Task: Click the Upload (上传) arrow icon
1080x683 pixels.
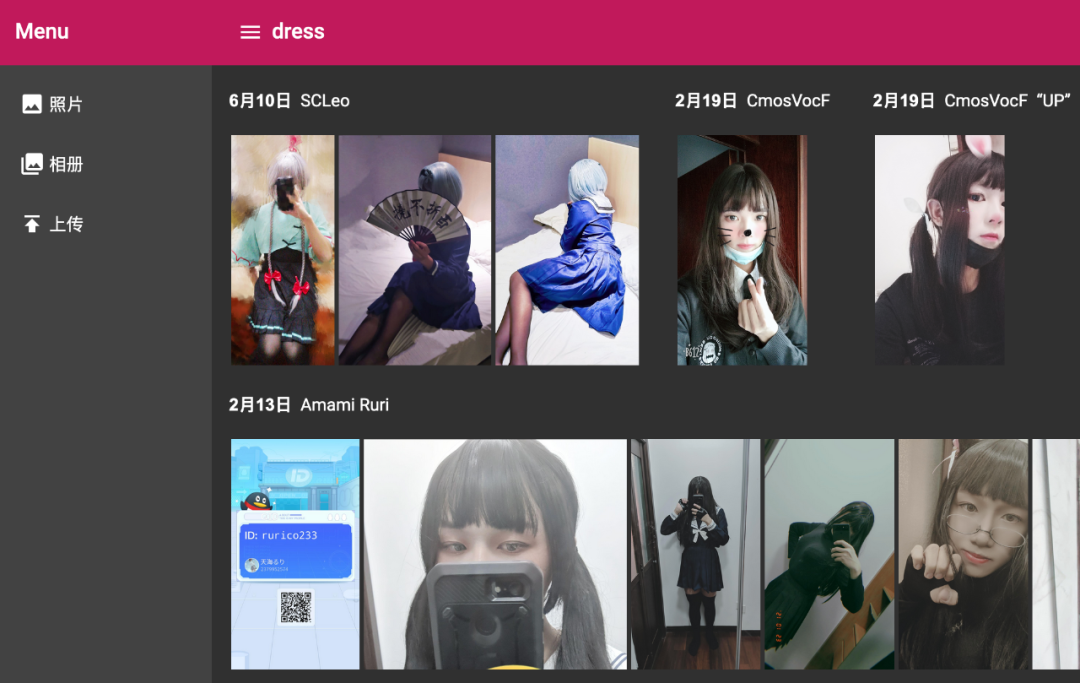Action: pyautogui.click(x=32, y=224)
